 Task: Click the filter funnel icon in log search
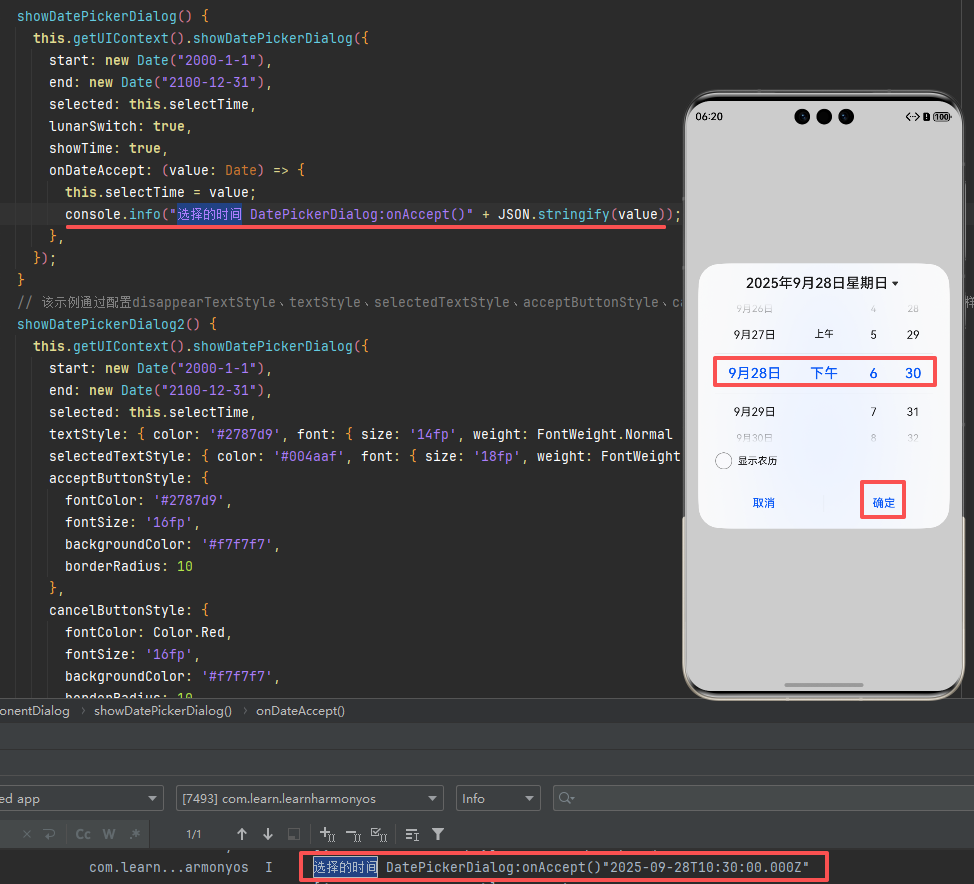point(438,834)
